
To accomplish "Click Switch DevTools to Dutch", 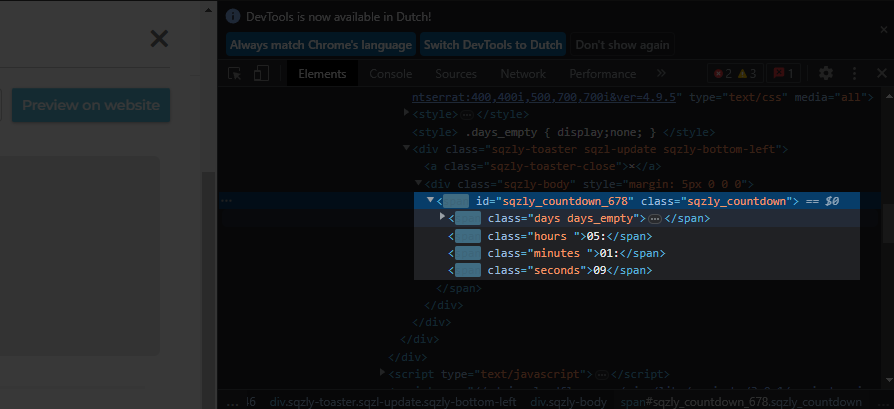I will click(493, 44).
